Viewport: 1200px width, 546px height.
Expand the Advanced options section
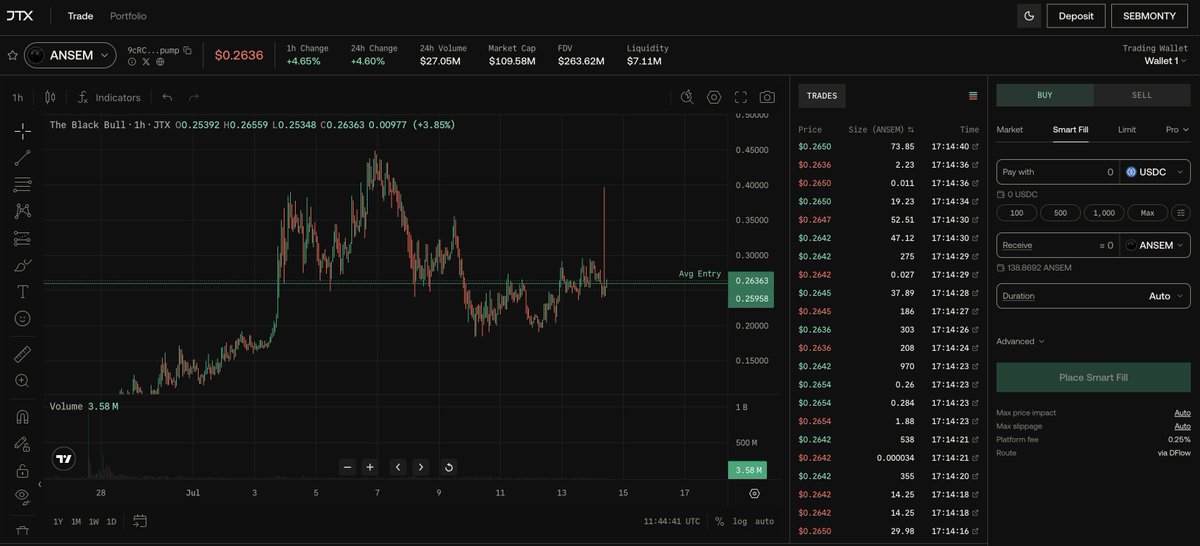pos(1020,341)
